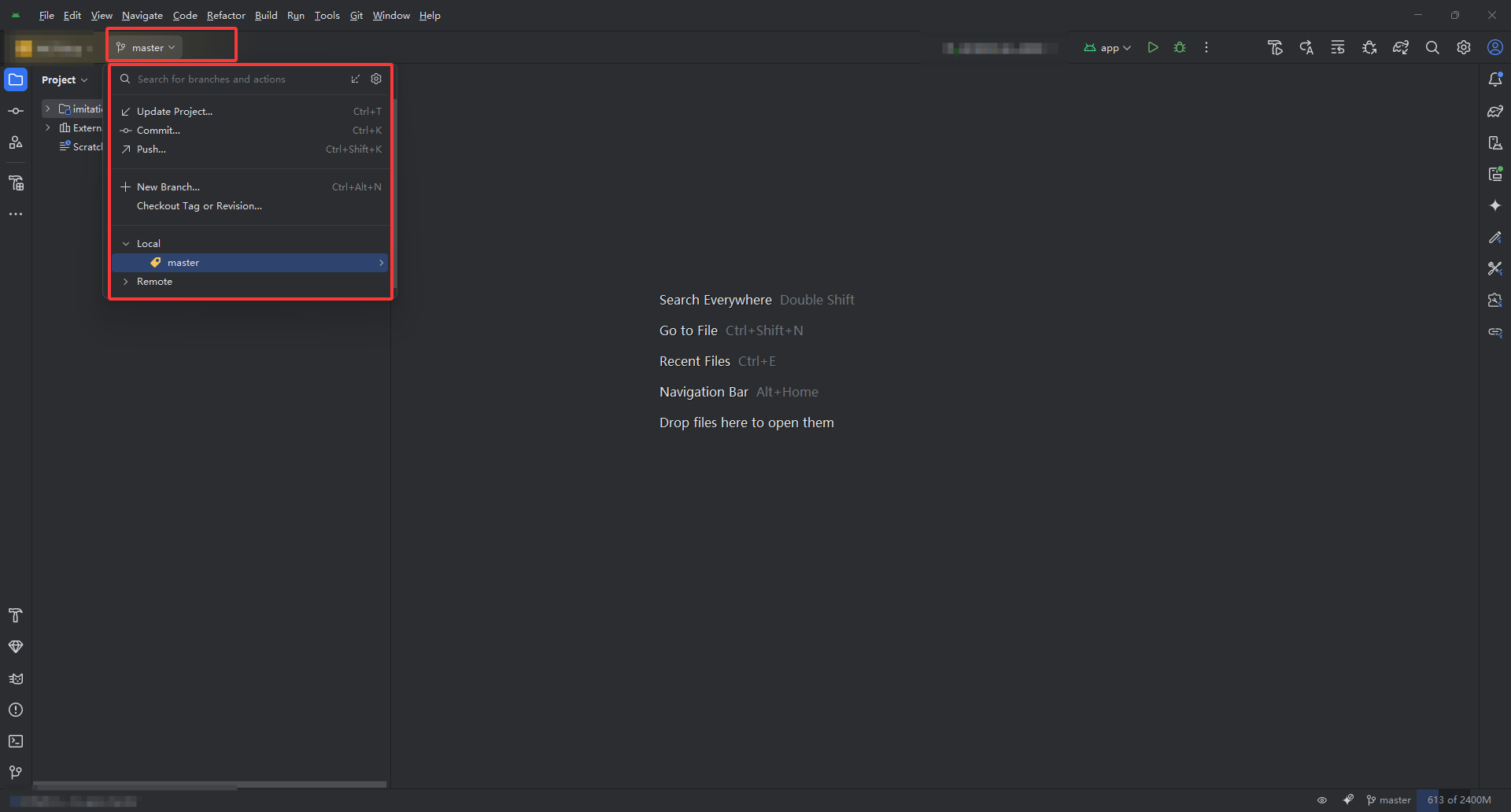Viewport: 1511px width, 812px height.
Task: Open the Device Manager panel
Action: pos(1494,142)
